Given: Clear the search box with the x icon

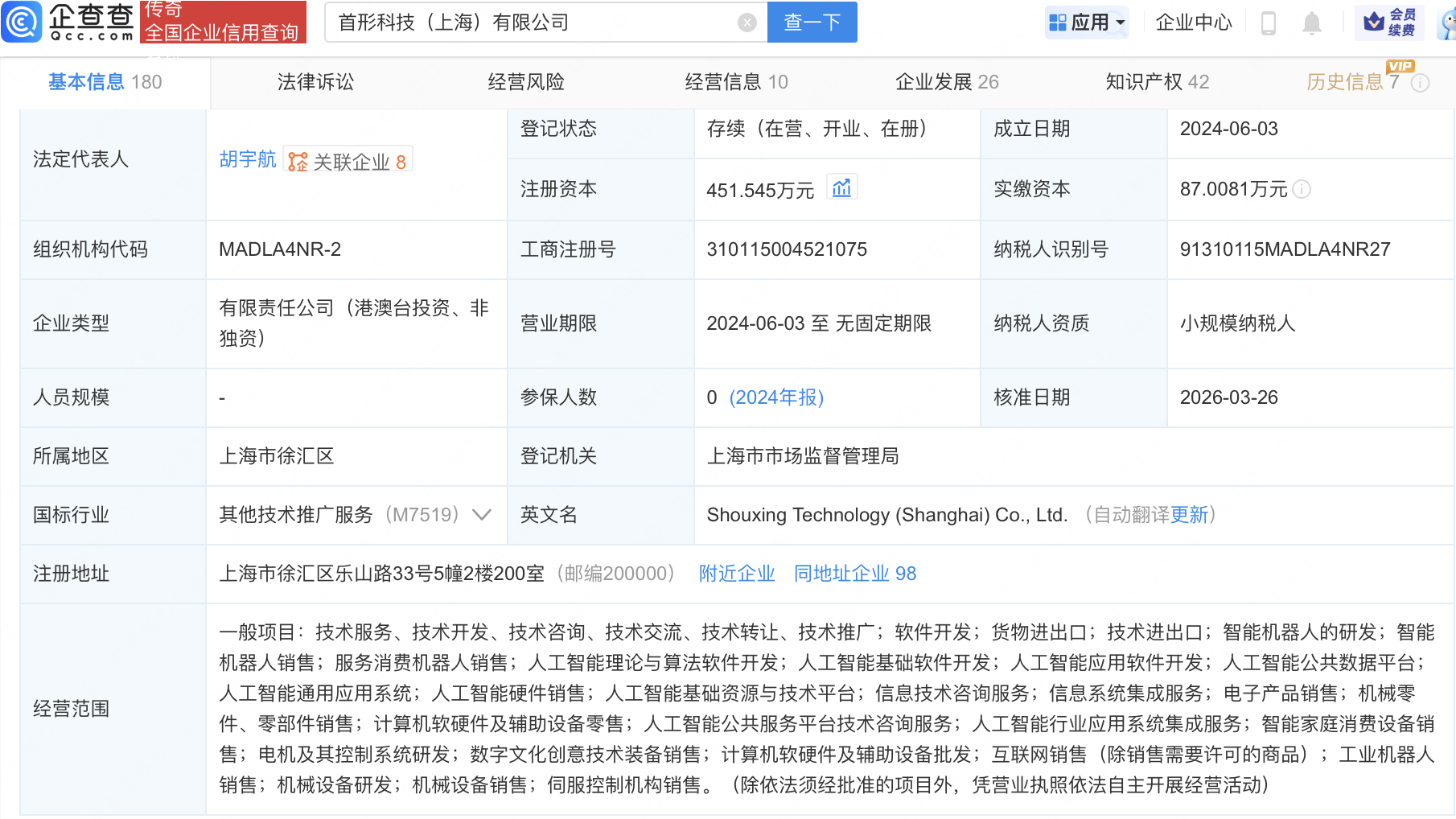Looking at the screenshot, I should 747,23.
